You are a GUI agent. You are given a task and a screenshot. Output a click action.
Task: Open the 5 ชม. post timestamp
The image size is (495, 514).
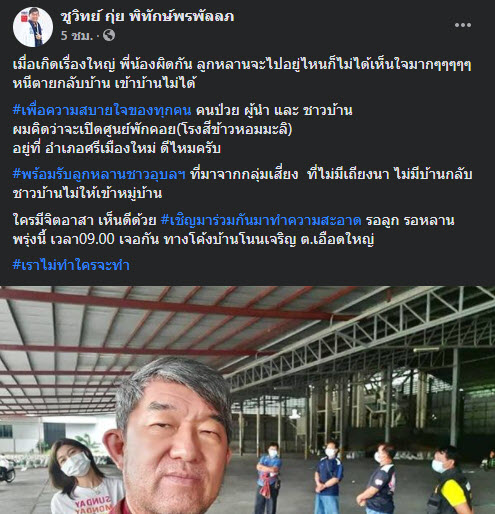(77, 35)
